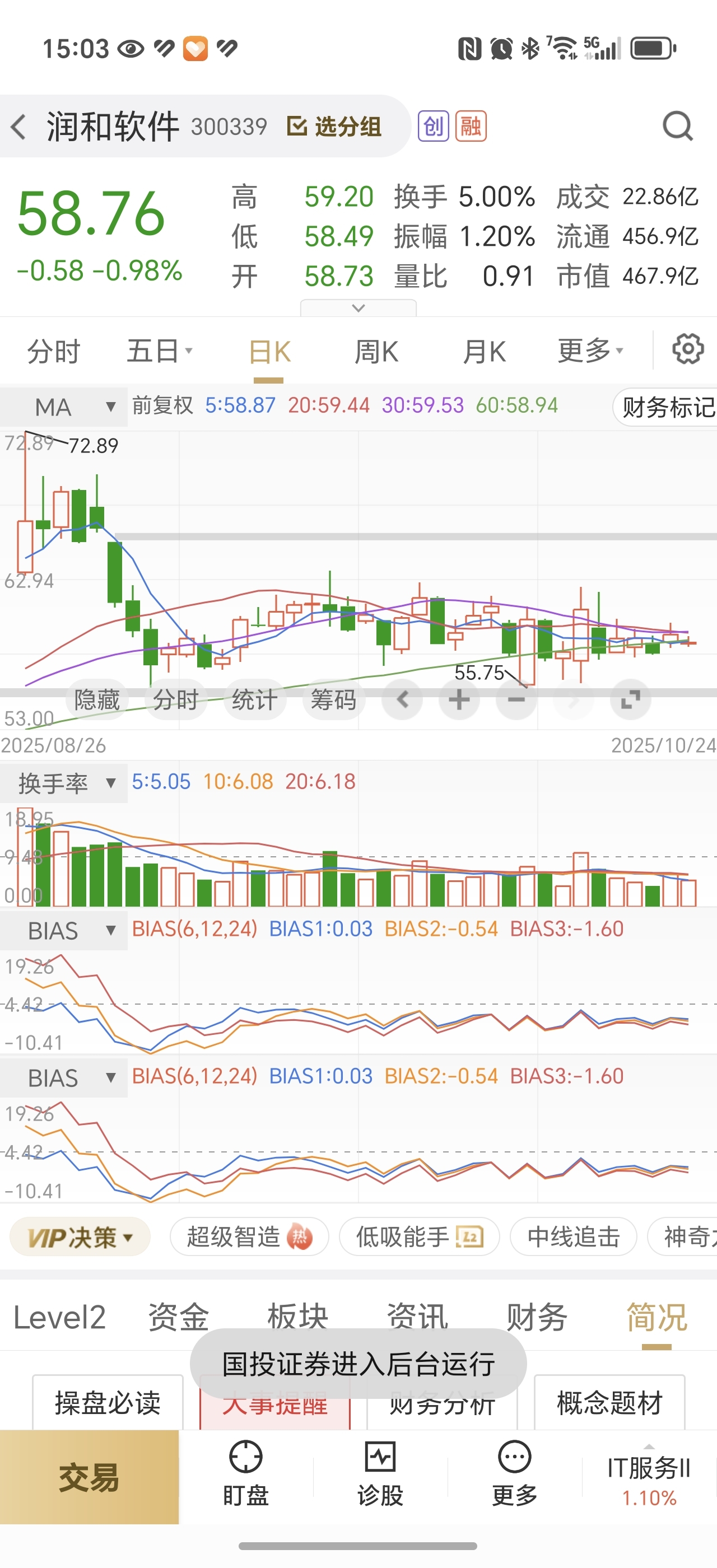Screen dimensions: 717x1568
Task: Tap the current price 58.76
Action: coord(91,213)
